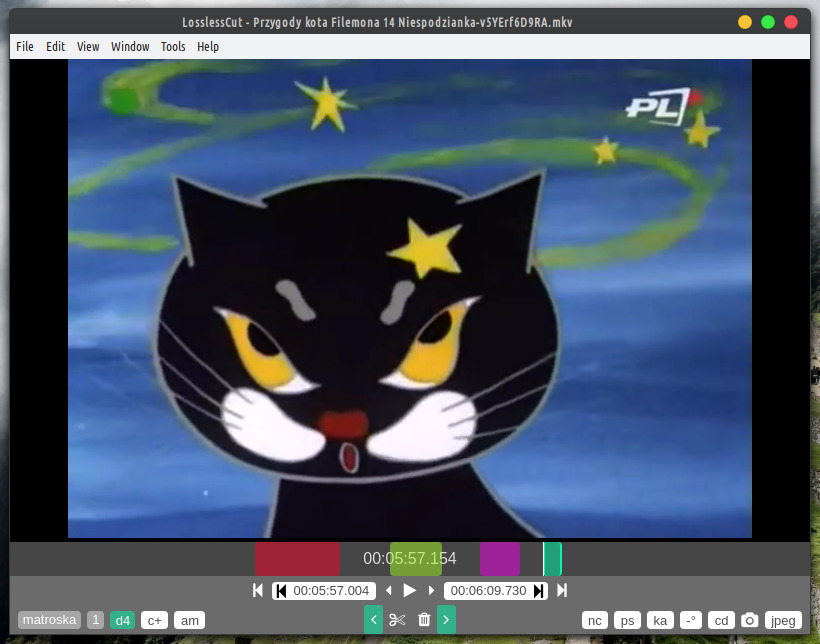The image size is (820, 644).
Task: Play the video
Action: point(409,591)
